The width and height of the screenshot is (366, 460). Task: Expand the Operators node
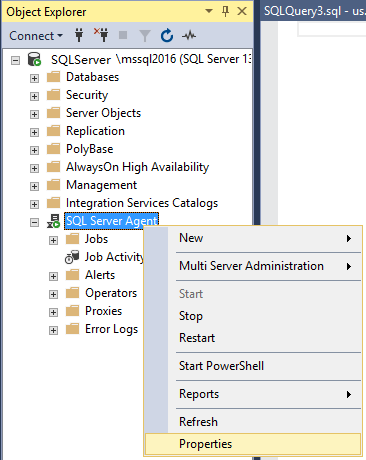[x=53, y=294]
